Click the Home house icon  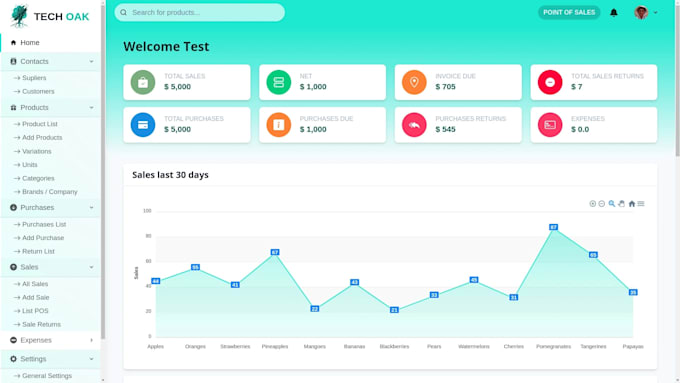[13, 43]
